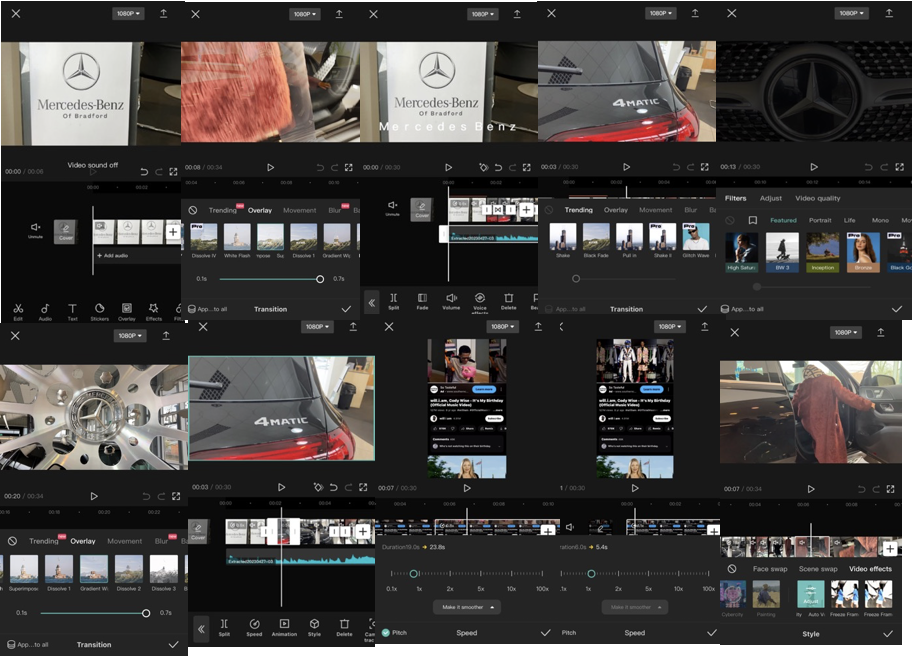Click speed slider knob in 23.8s panel
Image resolution: width=912 pixels, height=656 pixels.
coord(414,573)
